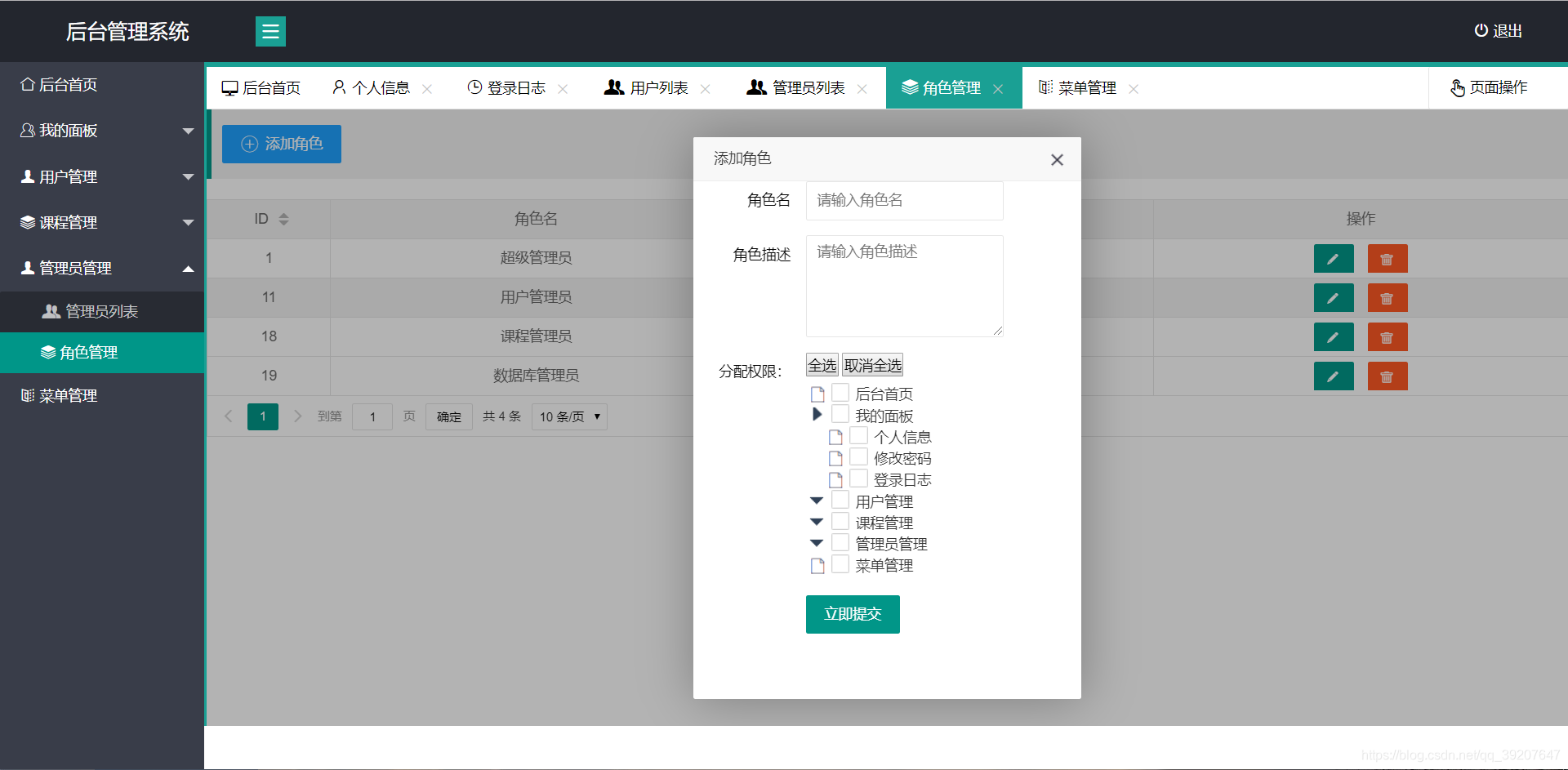The image size is (1568, 770).
Task: Toggle the 用户管理 tree node arrow
Action: point(817,501)
